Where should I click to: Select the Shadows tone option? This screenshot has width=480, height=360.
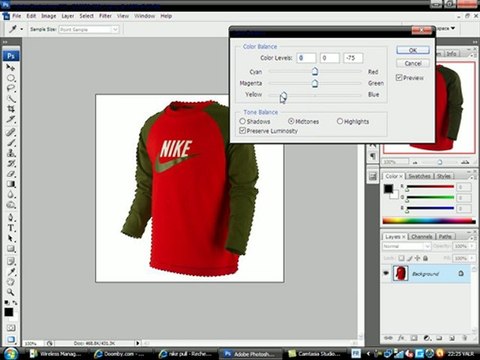point(242,121)
